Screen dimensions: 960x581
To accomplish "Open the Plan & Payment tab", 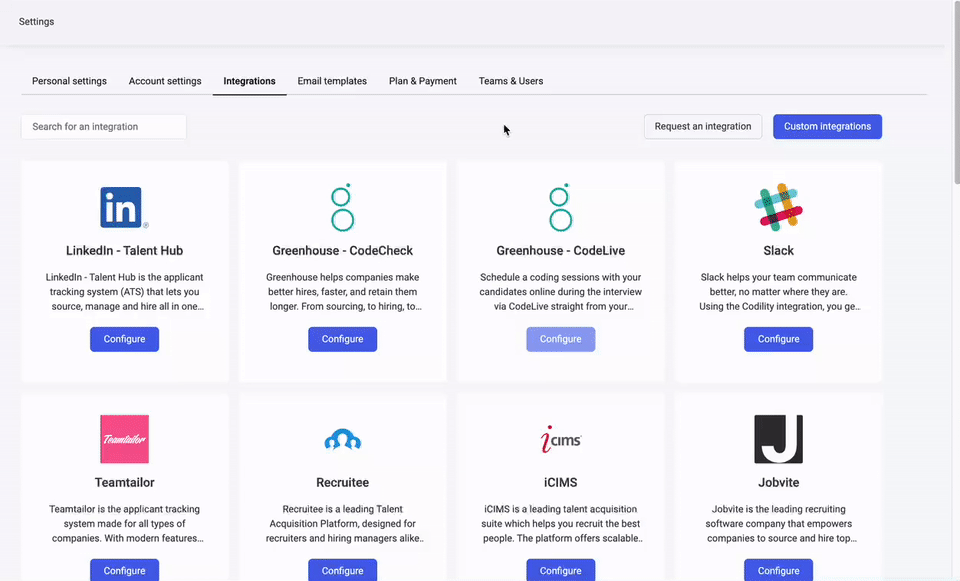I will [x=422, y=81].
